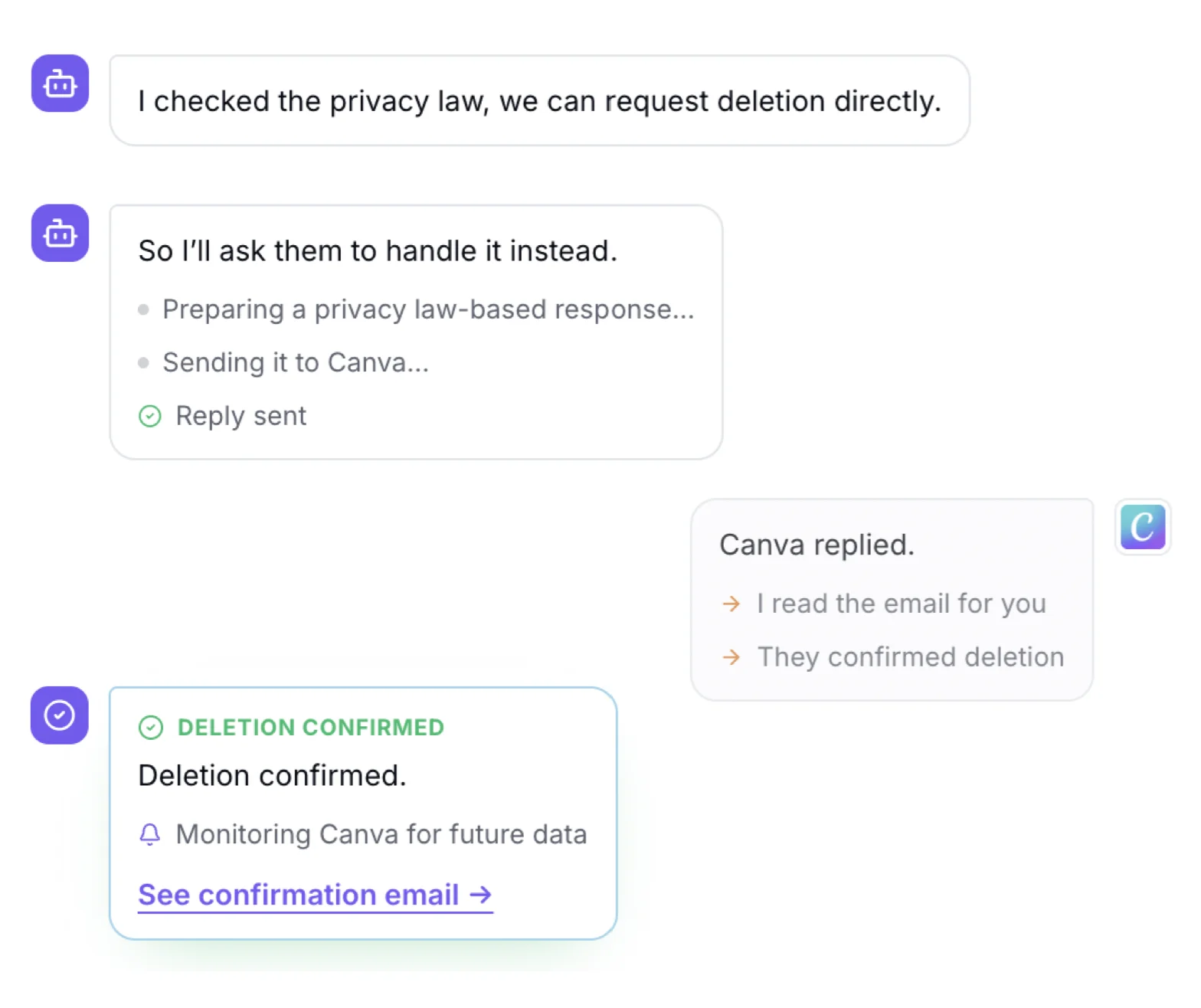This screenshot has height=1008, width=1201.
Task: Click the green check next to DELETION CONFIRMED
Action: 151,727
